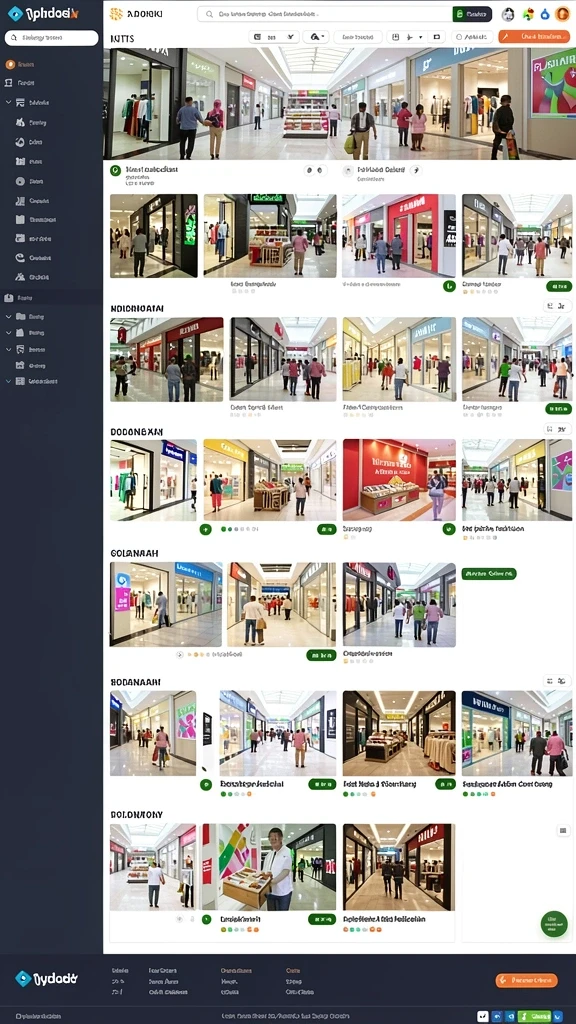Click the multicolored apps icon in the header
This screenshot has height=1024, width=576.
pos(528,14)
